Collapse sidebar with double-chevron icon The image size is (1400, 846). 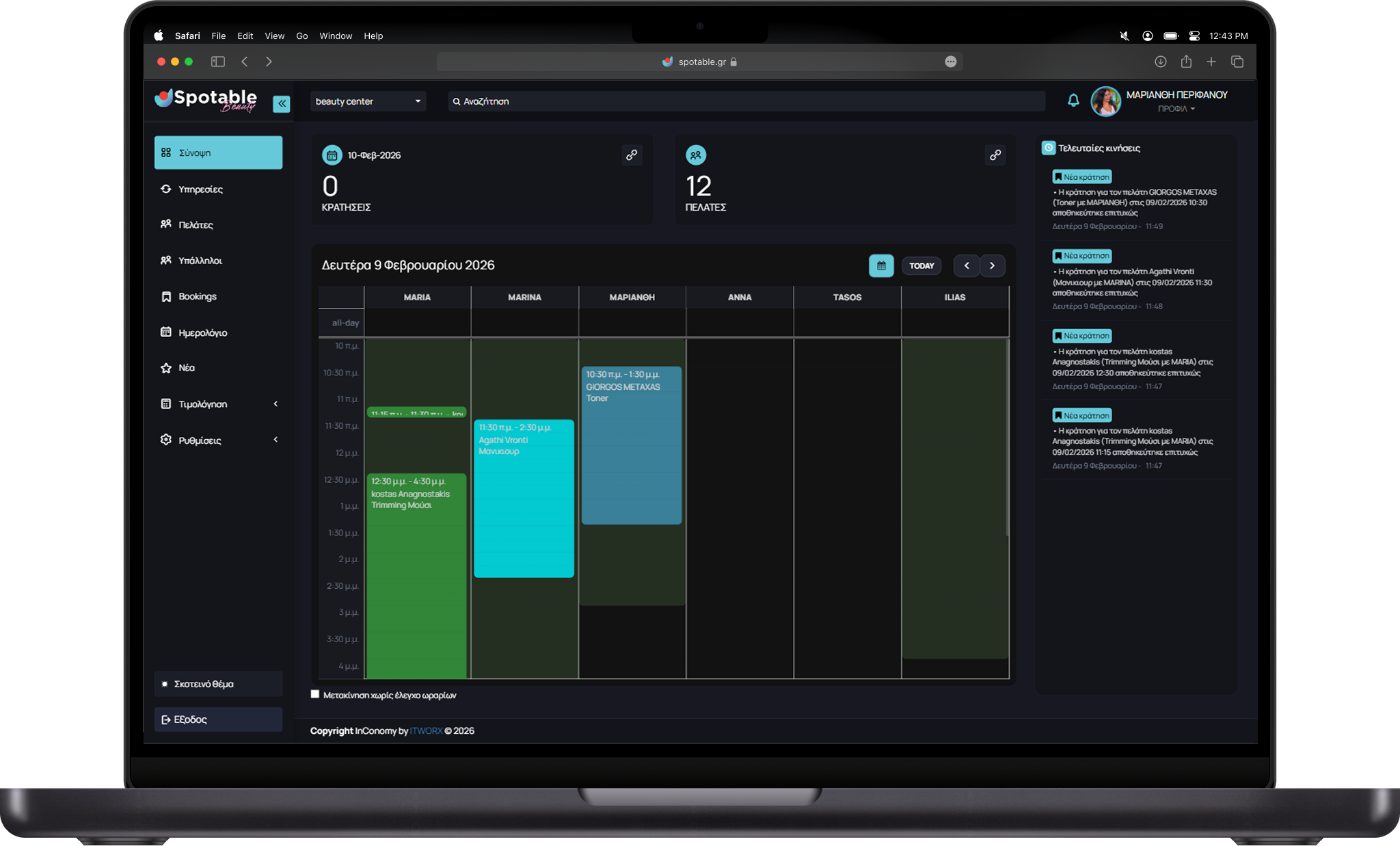click(281, 103)
